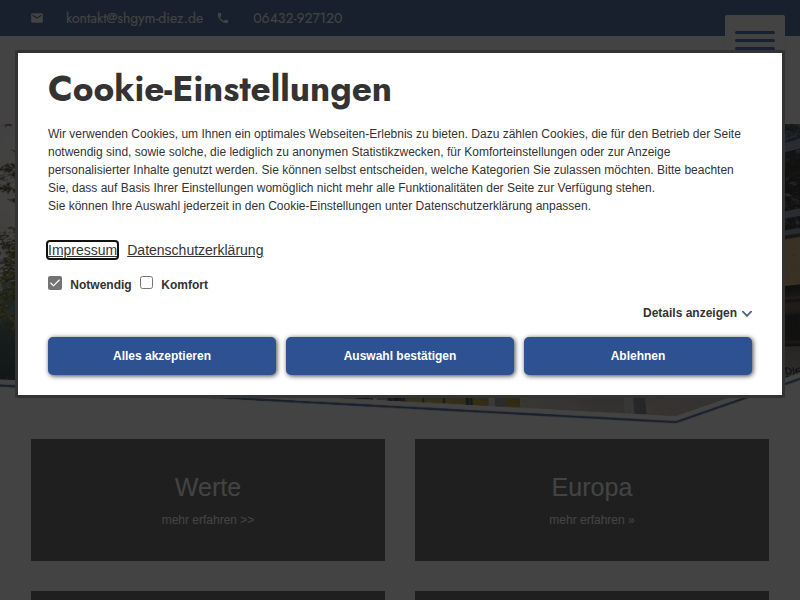Viewport: 800px width, 600px height.
Task: Click the envelope email icon
Action: 37,18
